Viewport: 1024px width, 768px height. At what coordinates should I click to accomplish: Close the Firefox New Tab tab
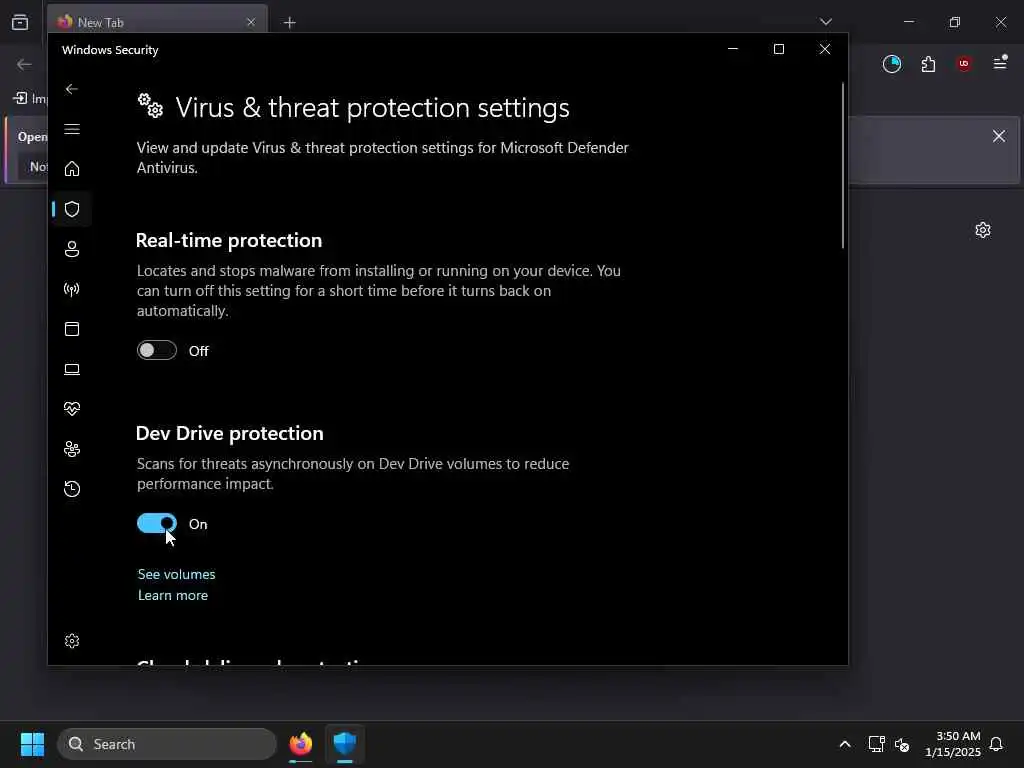click(x=251, y=22)
